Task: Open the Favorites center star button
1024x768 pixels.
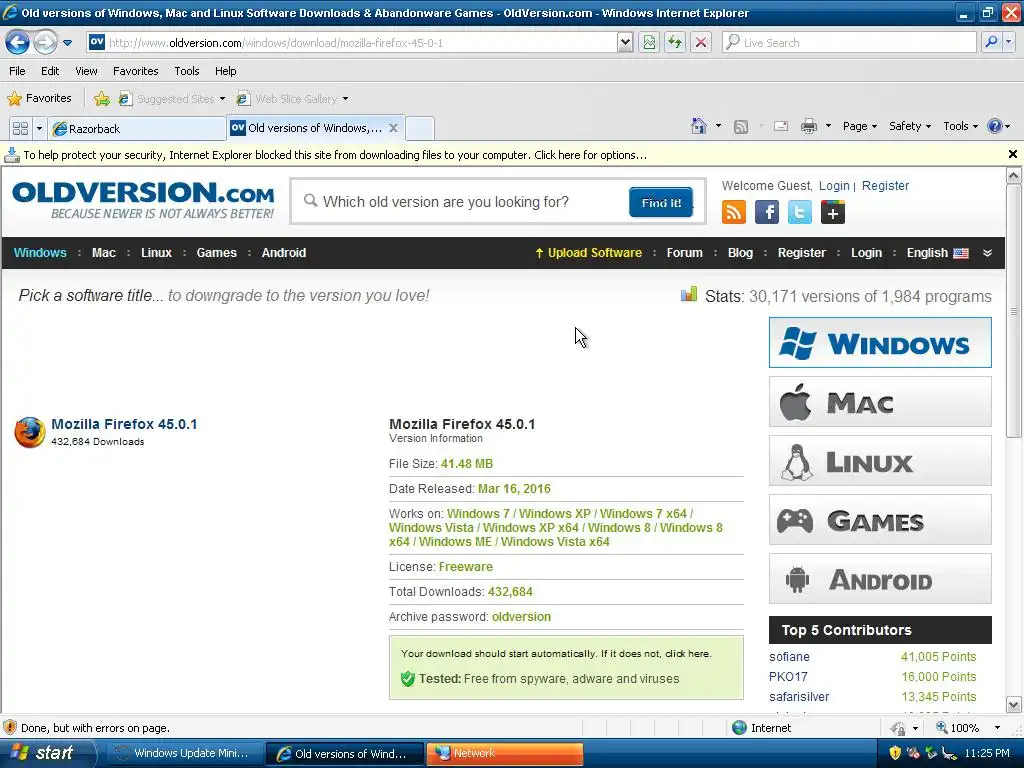Action: coord(39,99)
